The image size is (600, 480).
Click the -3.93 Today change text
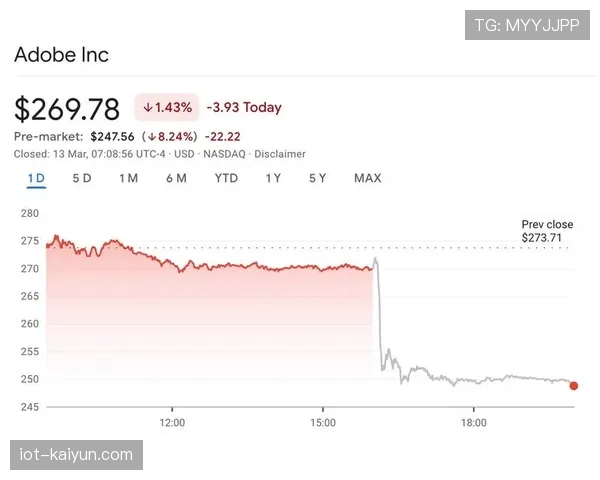pyautogui.click(x=244, y=107)
